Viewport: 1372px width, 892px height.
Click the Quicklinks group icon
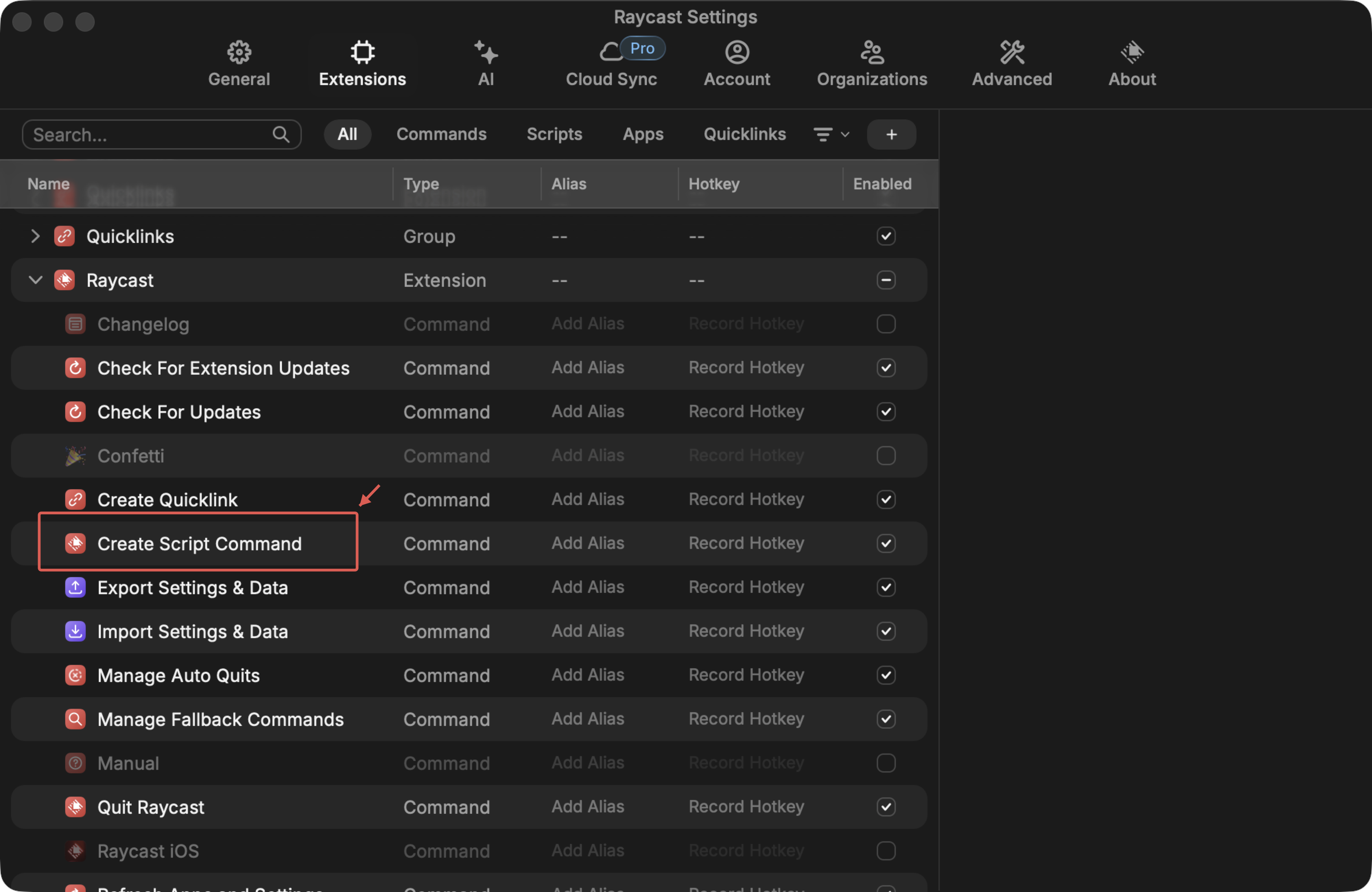64,236
